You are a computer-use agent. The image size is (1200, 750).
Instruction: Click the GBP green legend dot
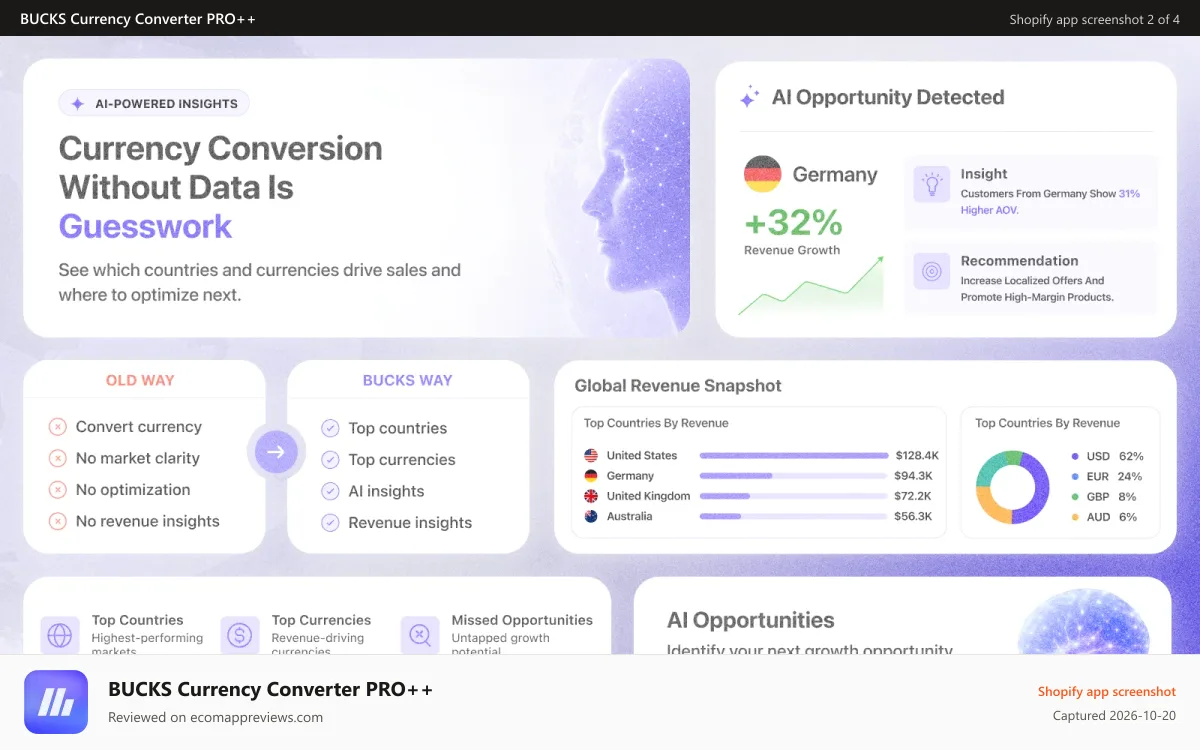tap(1075, 497)
